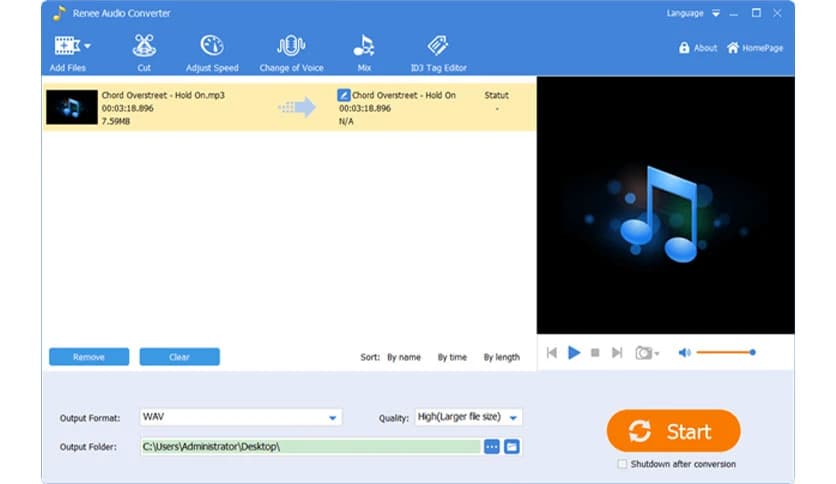Adjust the volume slider
Screen dimensions: 836x484
point(726,352)
